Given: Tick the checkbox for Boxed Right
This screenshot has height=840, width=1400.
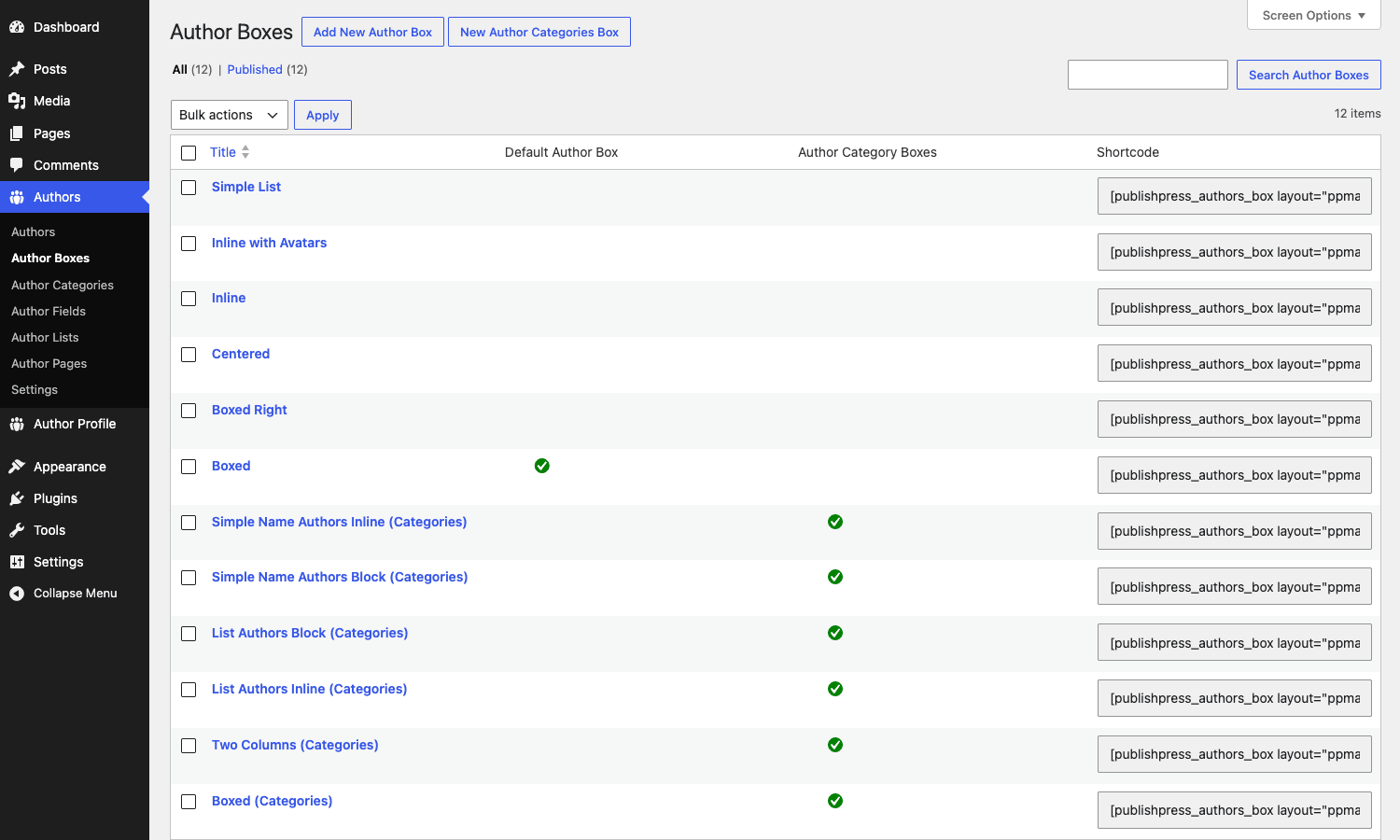Looking at the screenshot, I should 189,411.
